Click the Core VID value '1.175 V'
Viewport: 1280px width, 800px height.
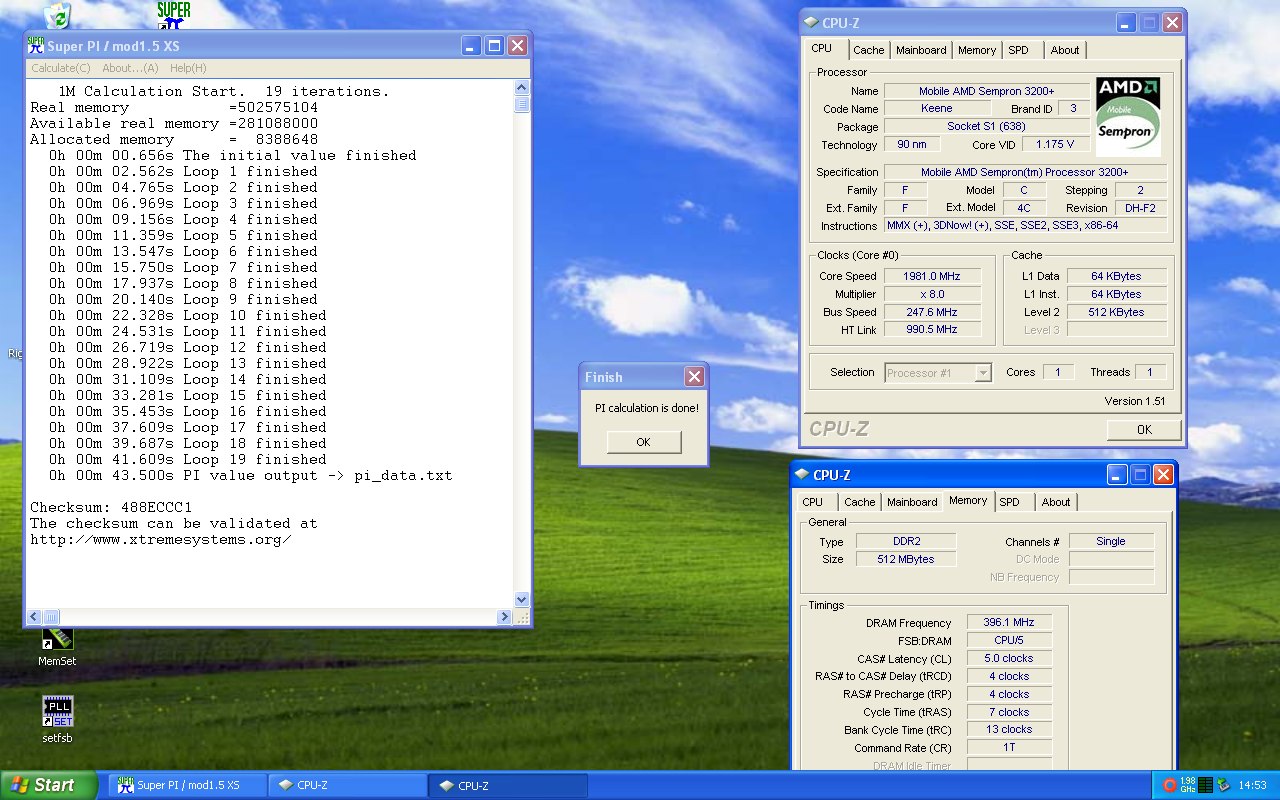click(x=1055, y=145)
